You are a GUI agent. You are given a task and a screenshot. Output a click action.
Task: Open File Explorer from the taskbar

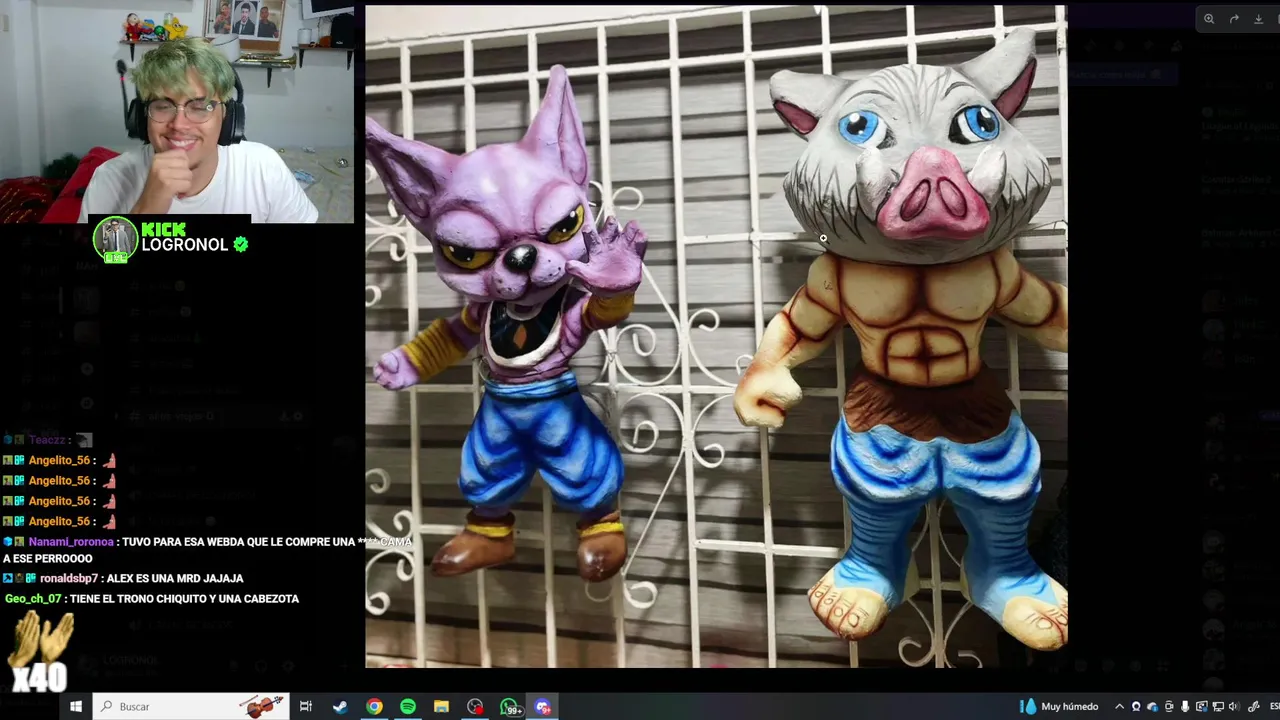point(441,706)
